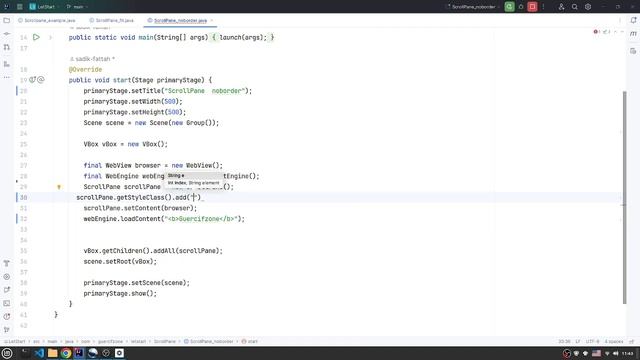Click the src breadcrumb item
640x360 pixels.
tap(36, 341)
